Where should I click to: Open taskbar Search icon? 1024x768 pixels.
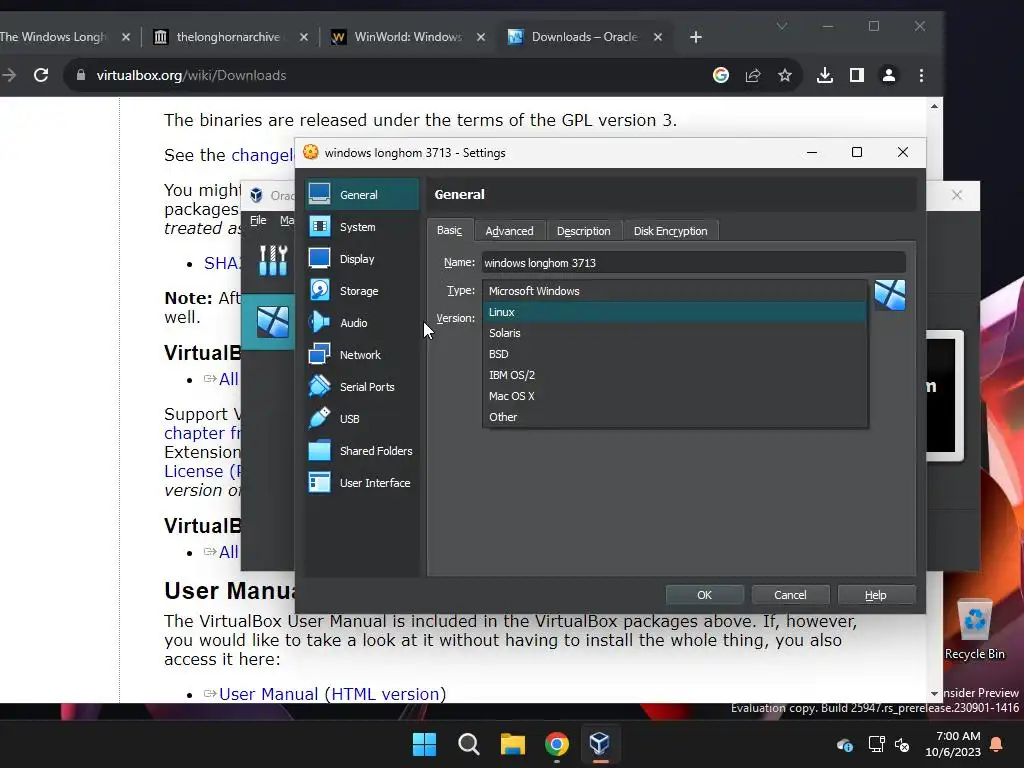[468, 744]
